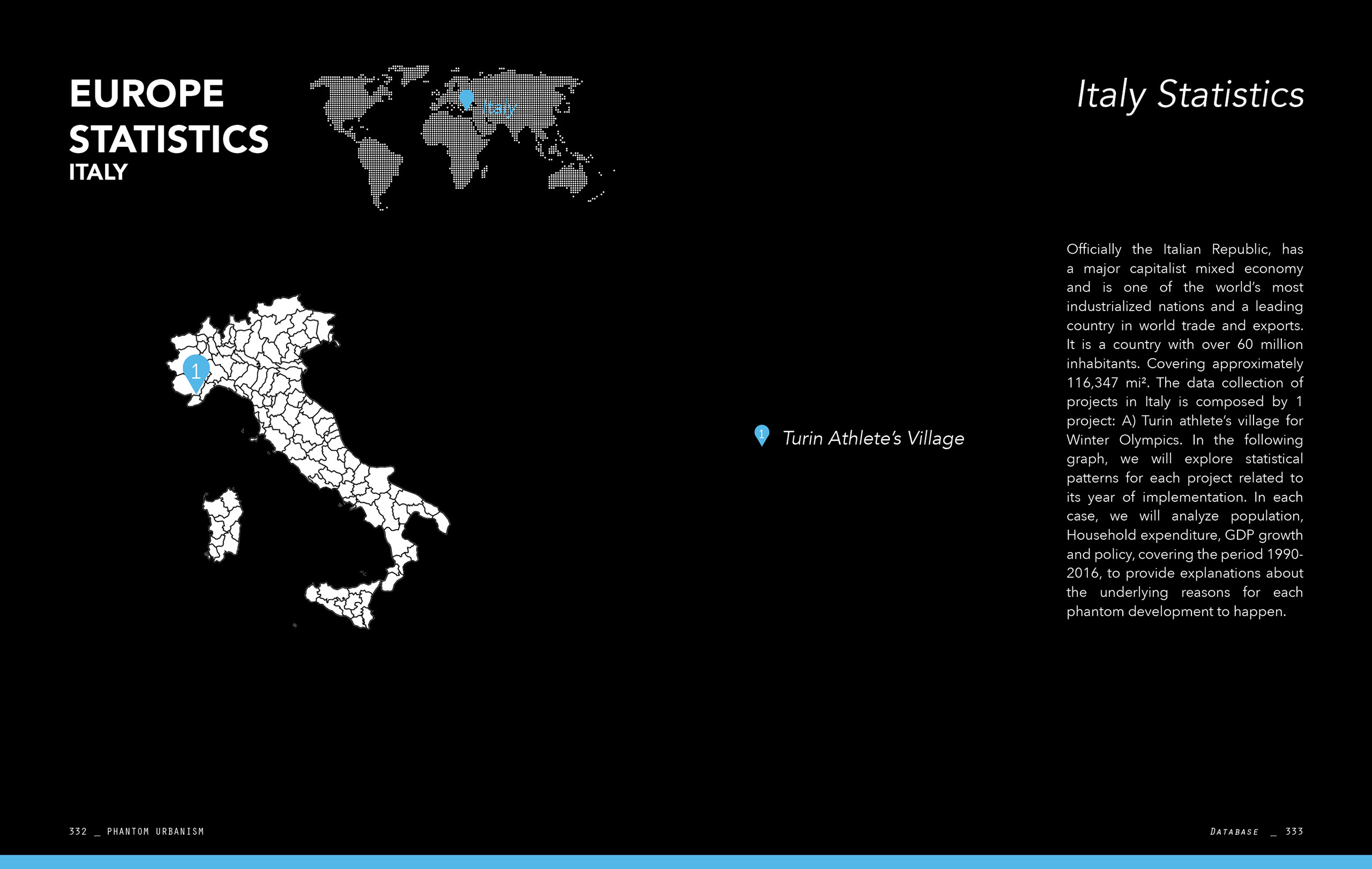Click page number 333 in footer

coord(1294,831)
